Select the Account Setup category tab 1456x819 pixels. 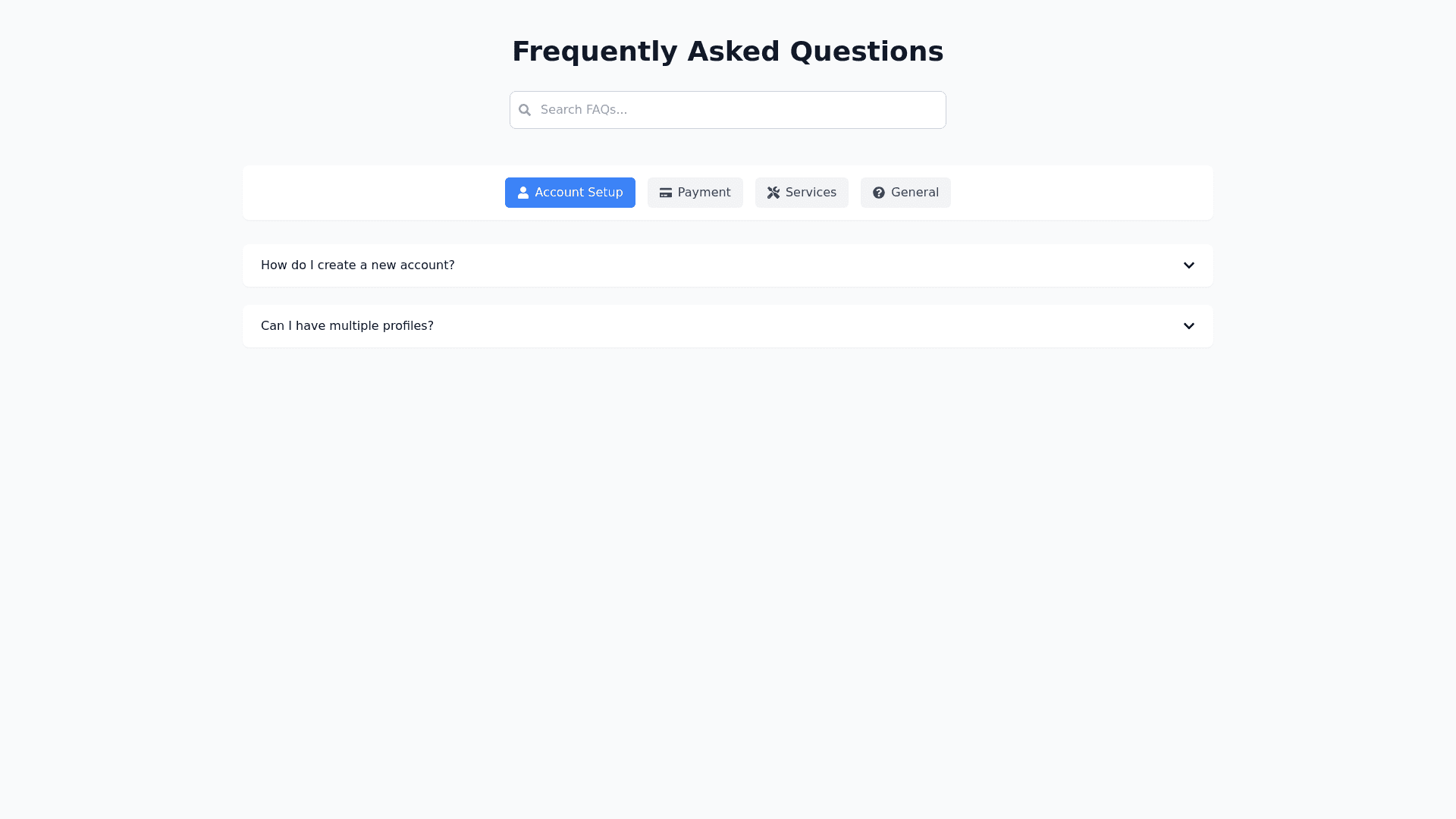pos(570,193)
